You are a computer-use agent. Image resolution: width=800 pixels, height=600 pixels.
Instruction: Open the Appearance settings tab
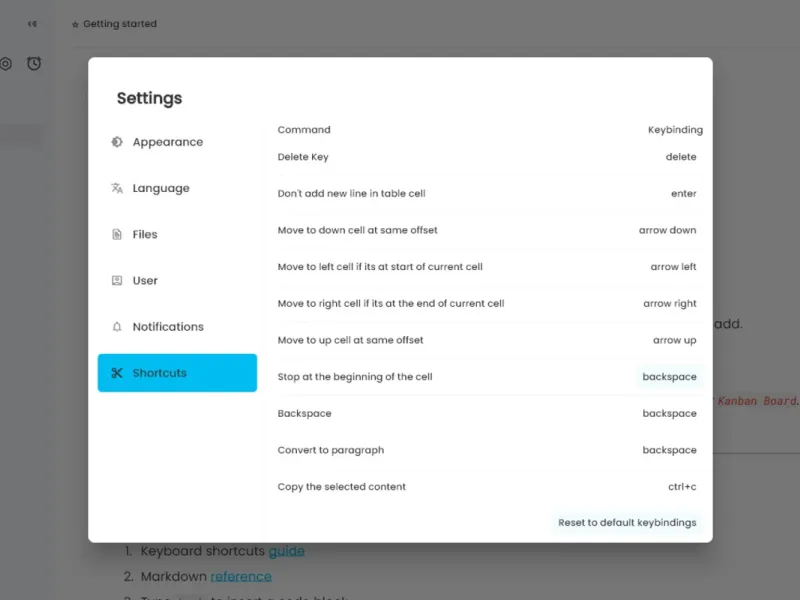[x=177, y=142]
